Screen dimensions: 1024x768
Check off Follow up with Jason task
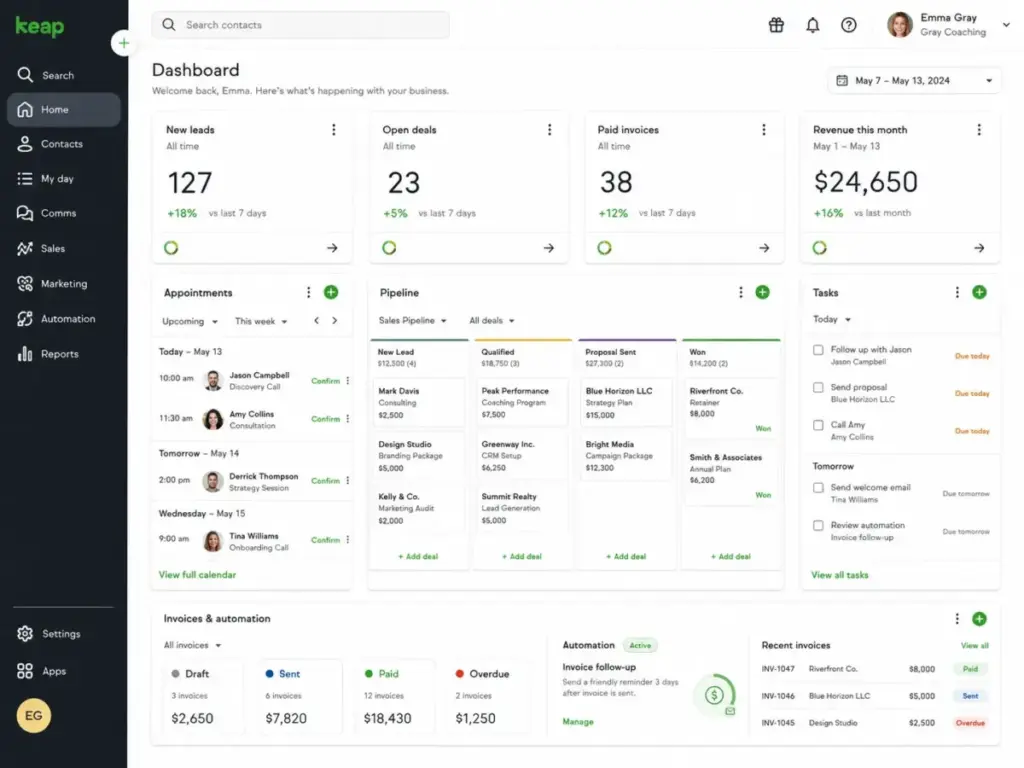[x=818, y=350]
